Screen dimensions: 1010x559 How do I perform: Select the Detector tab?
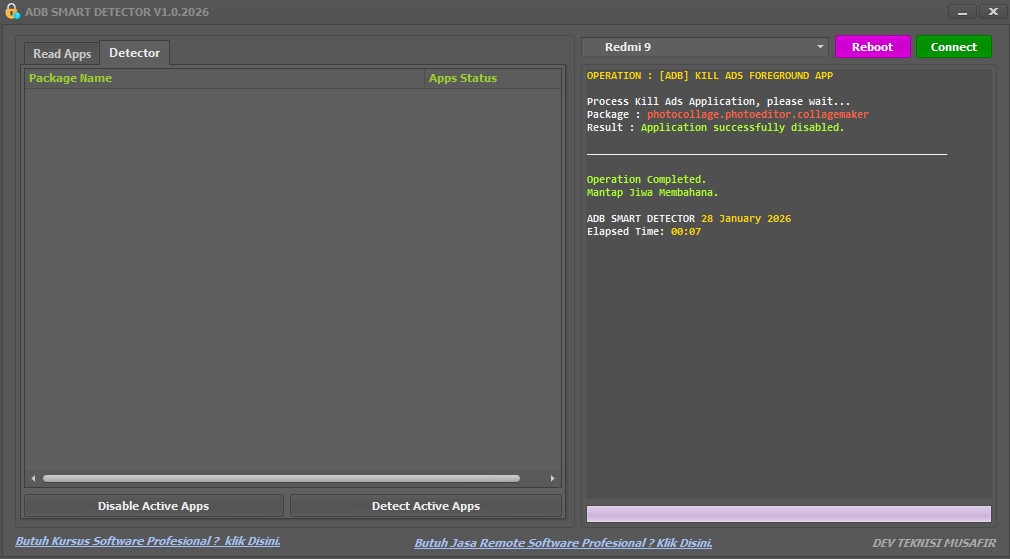point(134,53)
